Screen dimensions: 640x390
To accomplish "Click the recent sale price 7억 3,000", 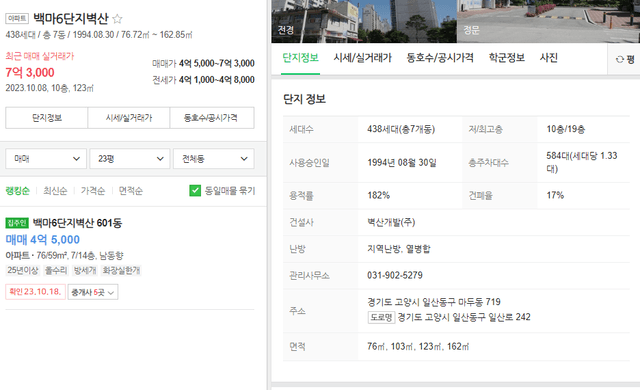I will click(x=30, y=73).
